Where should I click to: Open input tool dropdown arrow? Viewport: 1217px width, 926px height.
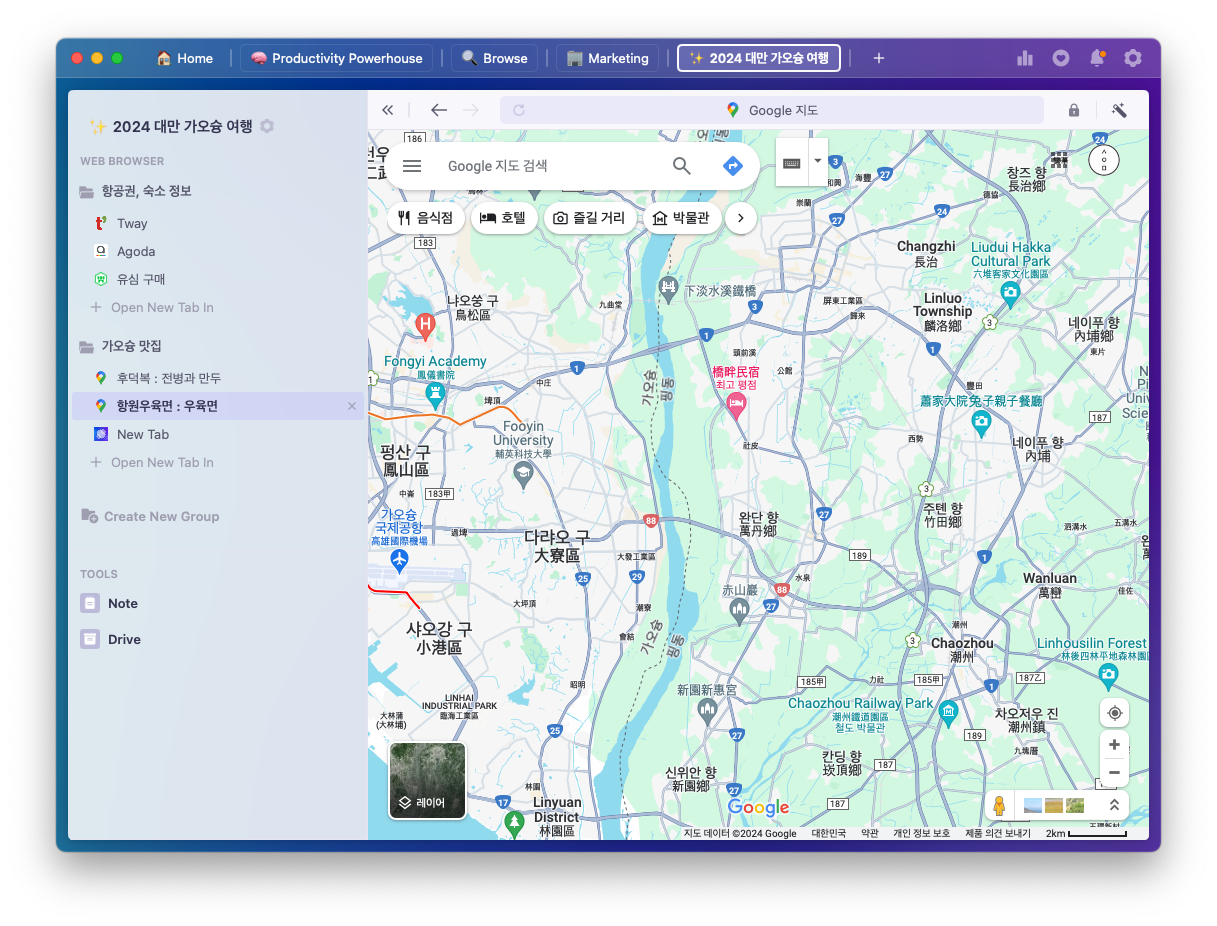coord(818,163)
